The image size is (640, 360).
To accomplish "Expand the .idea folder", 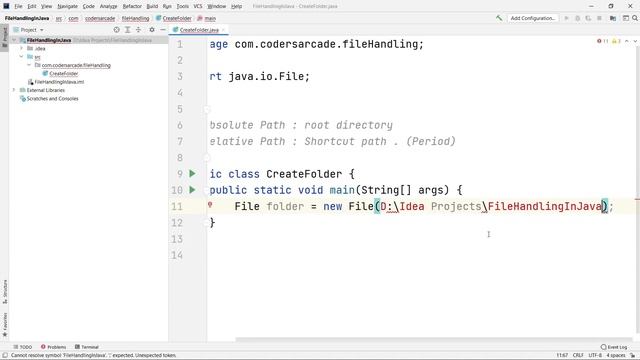I will [x=22, y=48].
